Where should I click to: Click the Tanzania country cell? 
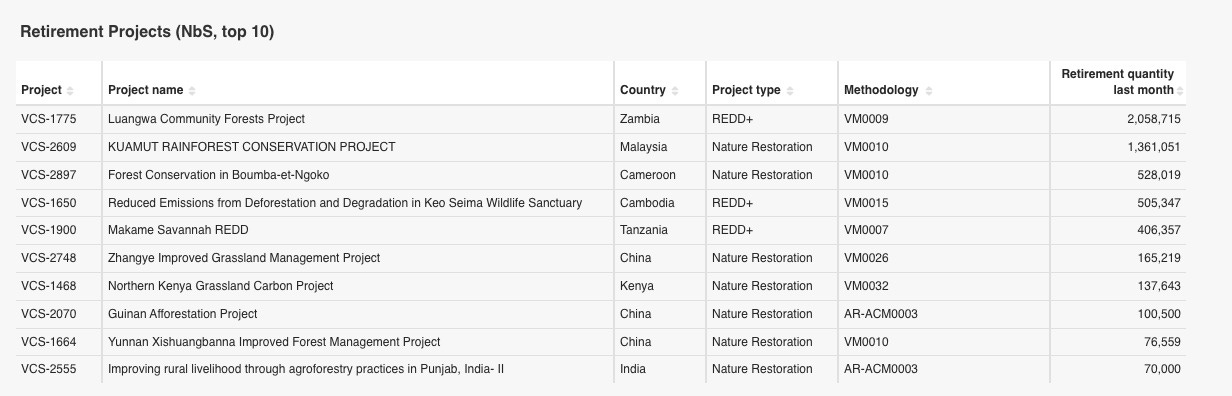pyautogui.click(x=645, y=230)
